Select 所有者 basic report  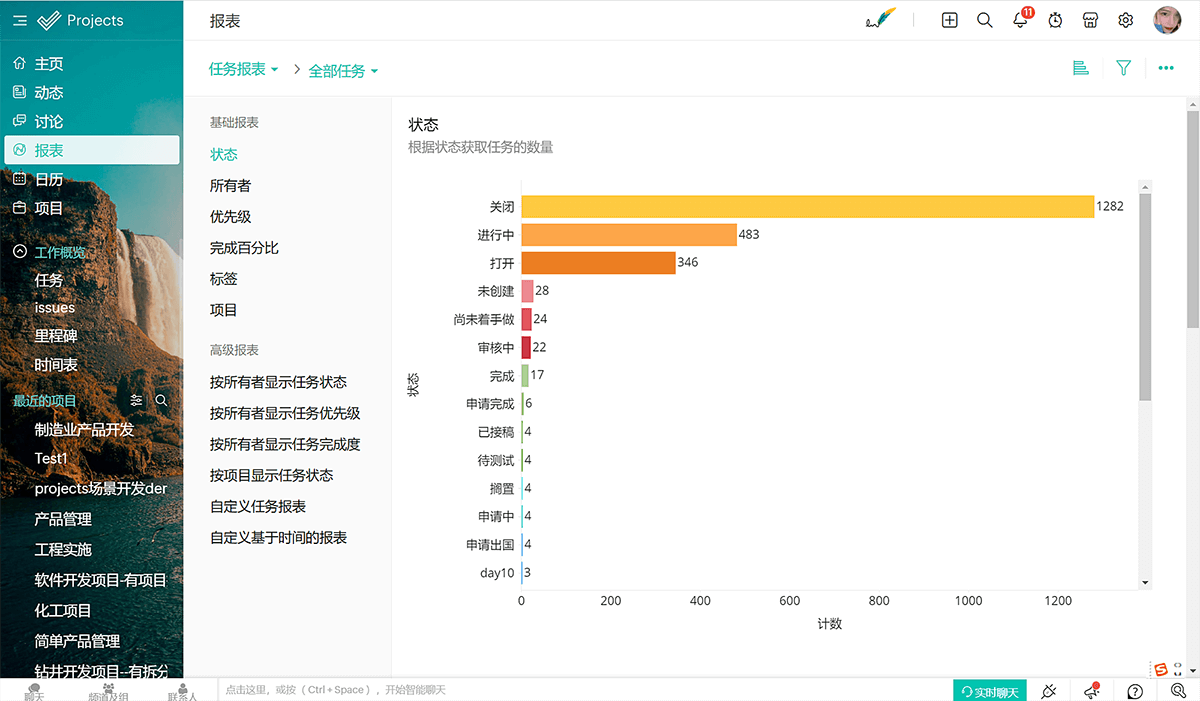coord(230,186)
